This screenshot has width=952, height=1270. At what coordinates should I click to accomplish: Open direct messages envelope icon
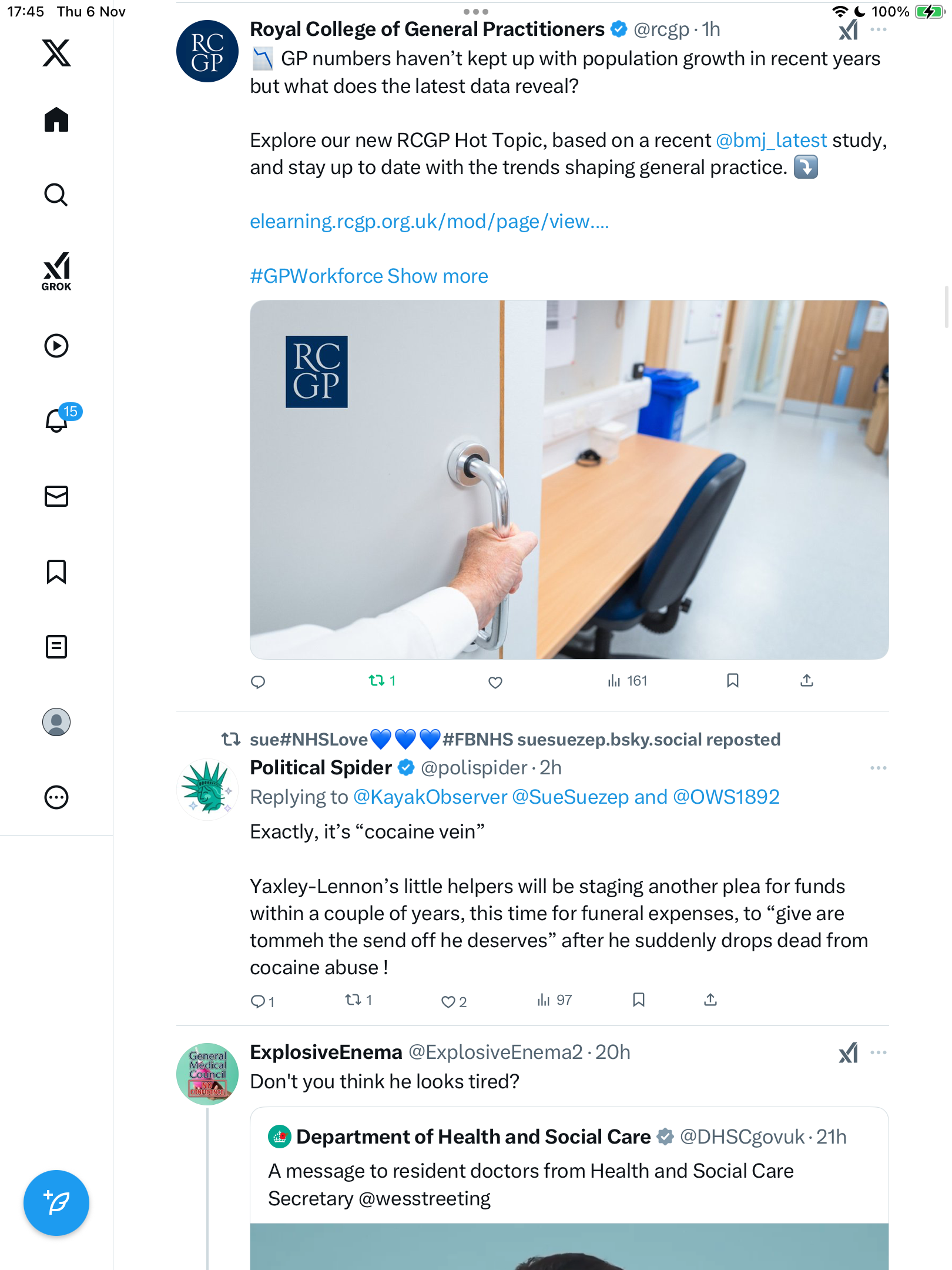(56, 496)
